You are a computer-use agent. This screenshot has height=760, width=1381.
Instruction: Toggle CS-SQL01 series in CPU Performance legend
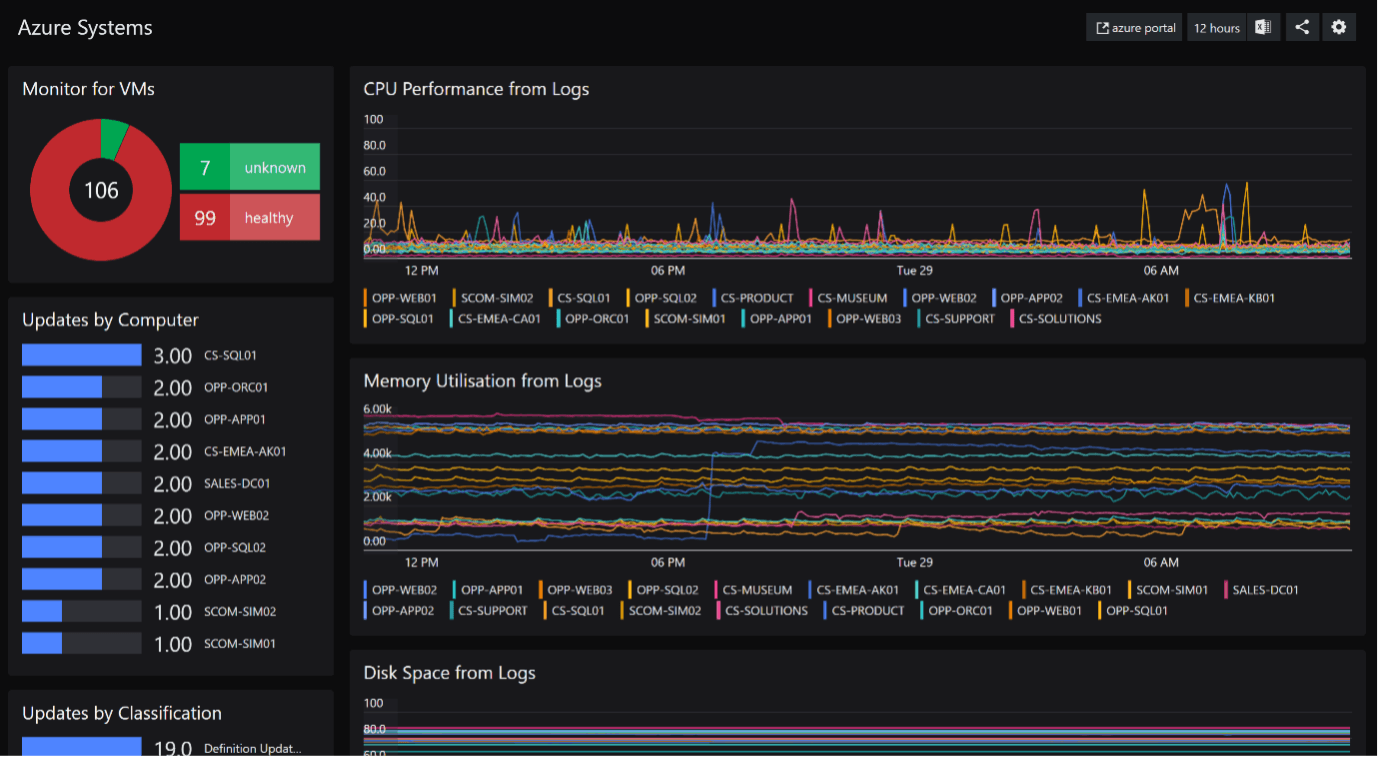[x=580, y=298]
